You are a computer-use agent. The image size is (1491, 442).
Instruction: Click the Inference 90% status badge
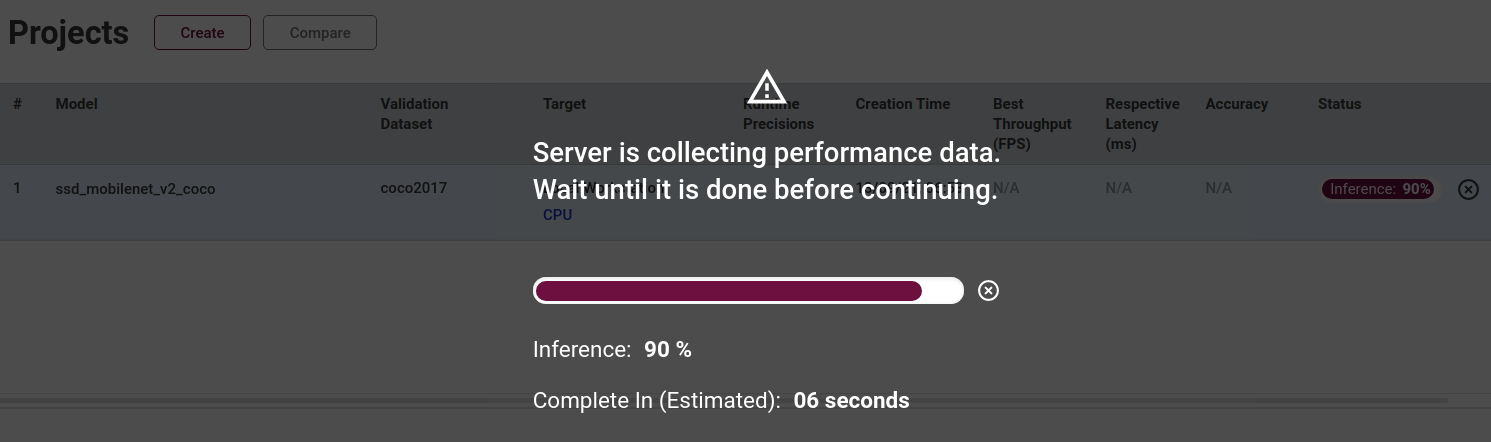coord(1379,189)
